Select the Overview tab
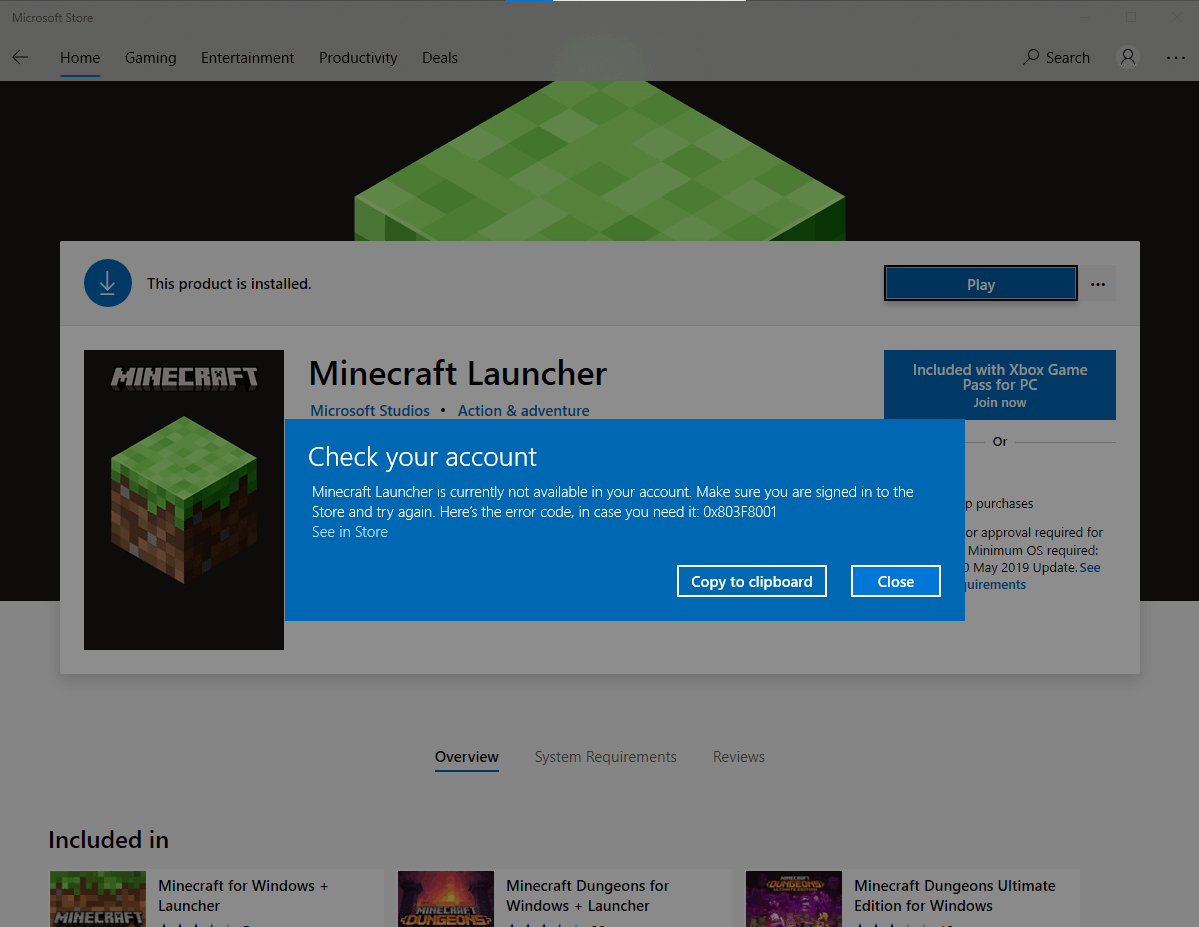This screenshot has width=1199, height=927. pos(466,756)
